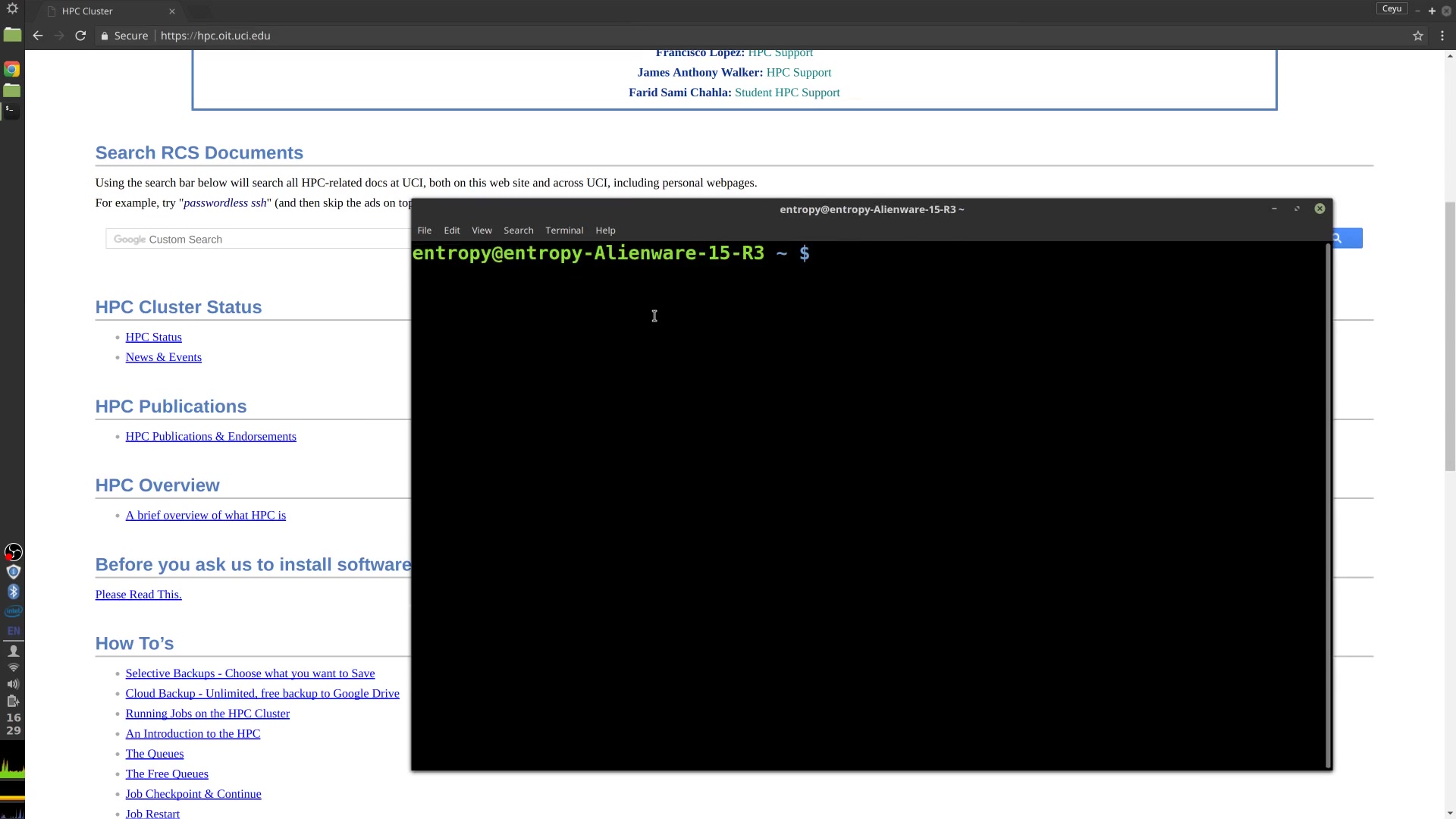Screen dimensions: 1456x819
Task: Launch Chrome from the side panel
Action: 11,70
